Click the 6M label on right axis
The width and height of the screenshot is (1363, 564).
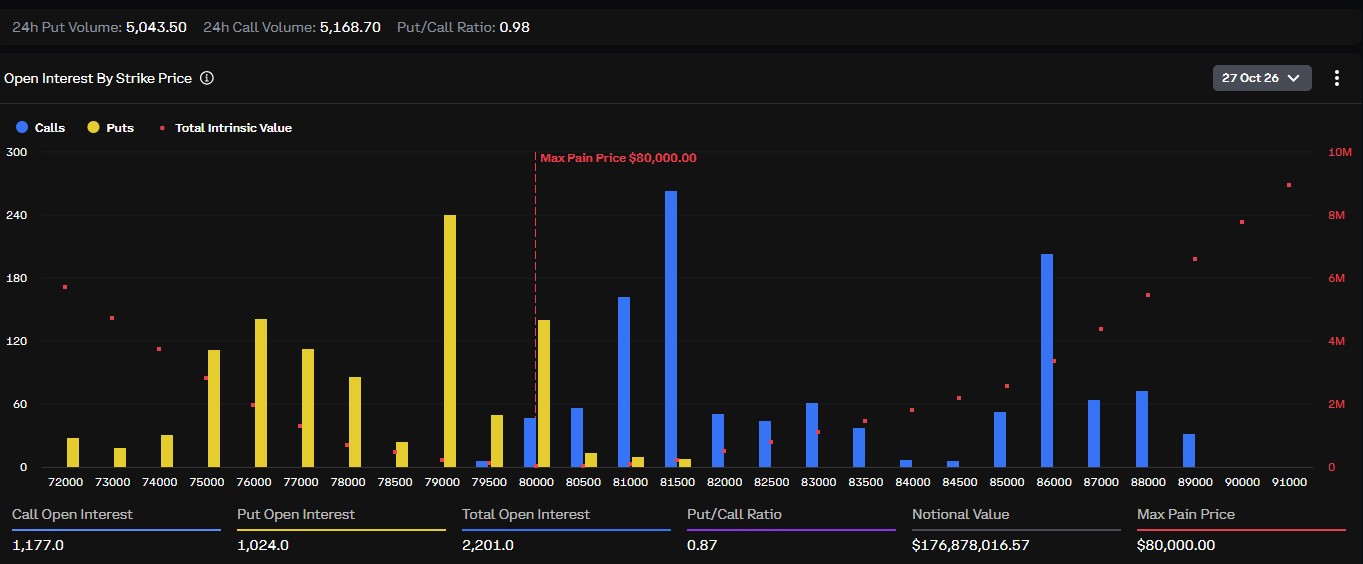pyautogui.click(x=1337, y=278)
